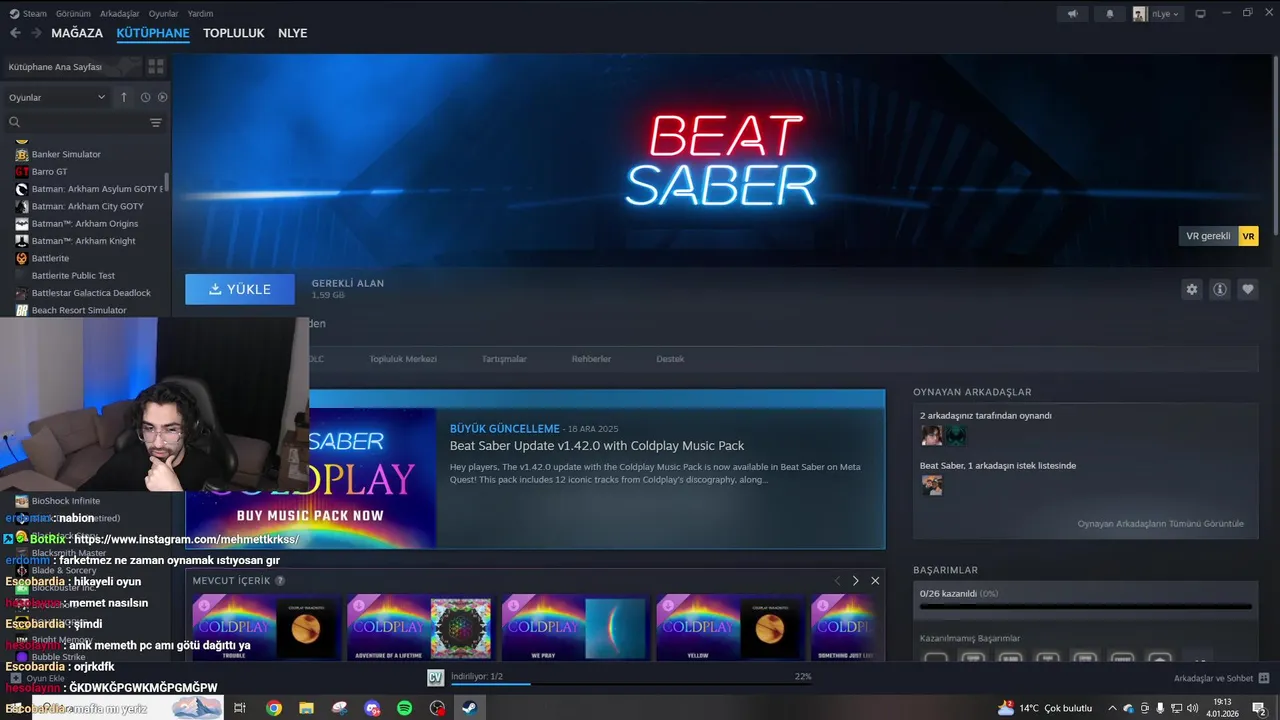This screenshot has width=1280, height=720.
Task: Open the Rehberler tab
Action: click(591, 359)
